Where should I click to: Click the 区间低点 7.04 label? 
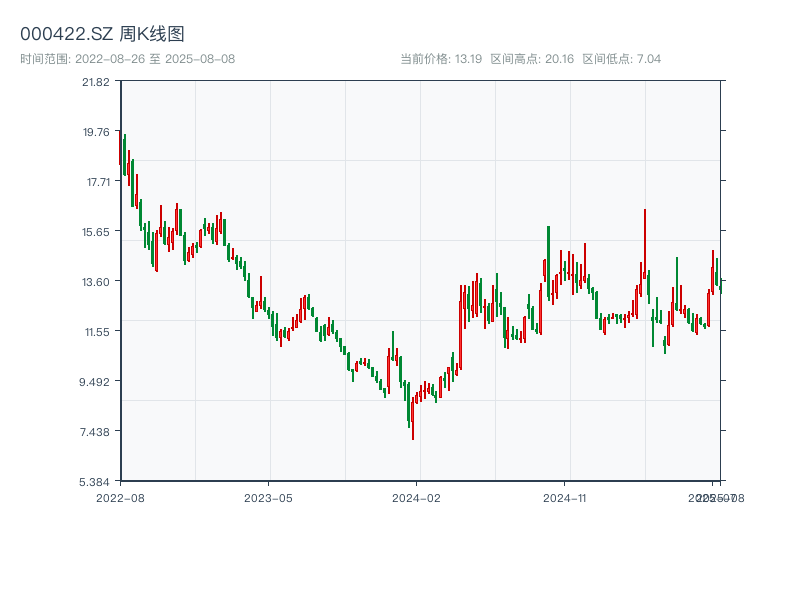tap(622, 59)
